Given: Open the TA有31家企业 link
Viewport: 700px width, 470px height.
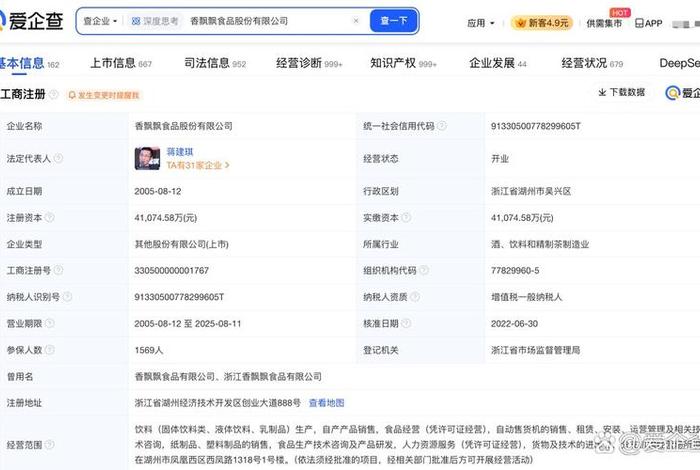Looking at the screenshot, I should point(198,165).
